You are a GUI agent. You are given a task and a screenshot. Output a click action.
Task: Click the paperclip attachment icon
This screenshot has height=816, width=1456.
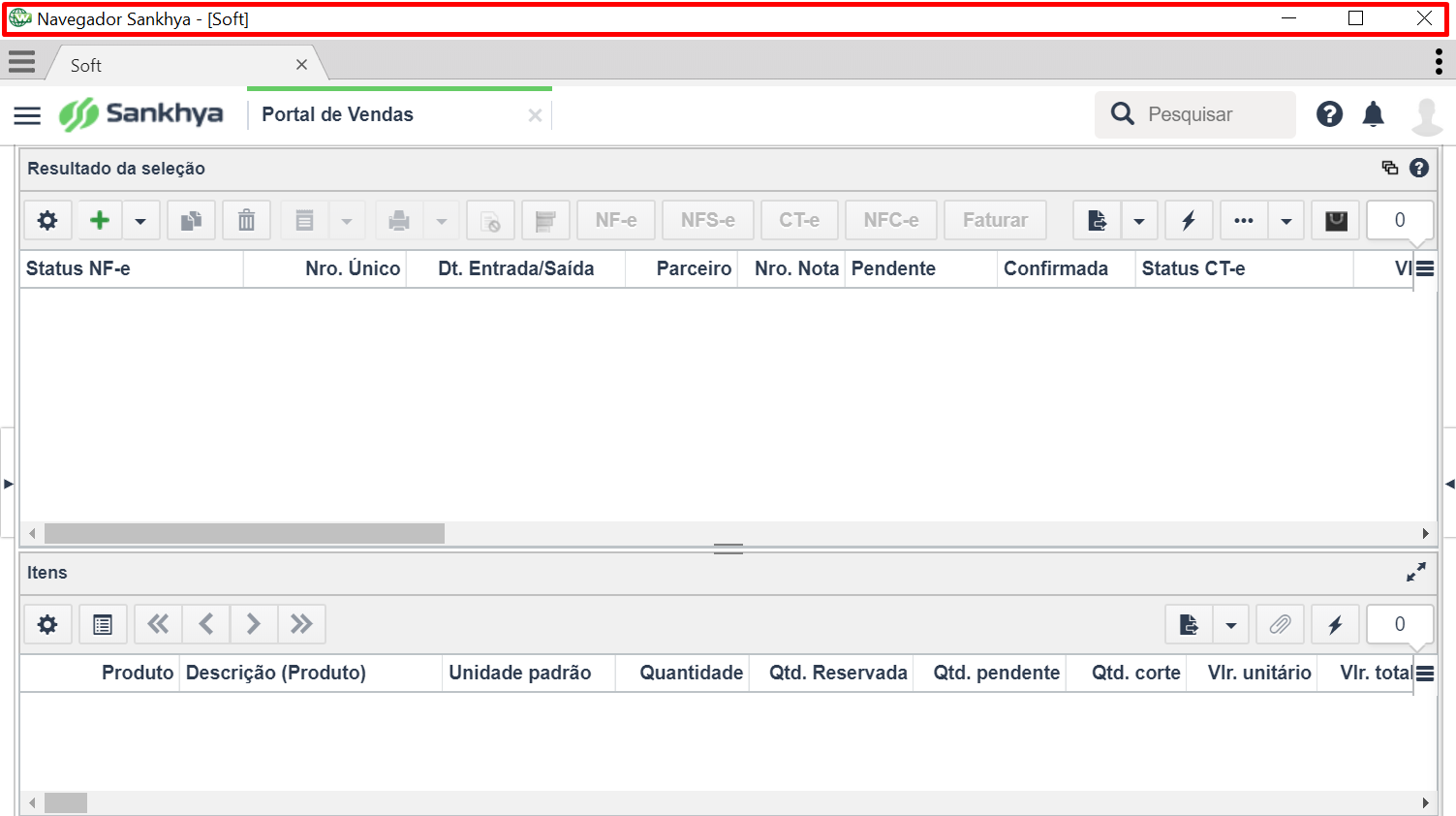(x=1280, y=624)
